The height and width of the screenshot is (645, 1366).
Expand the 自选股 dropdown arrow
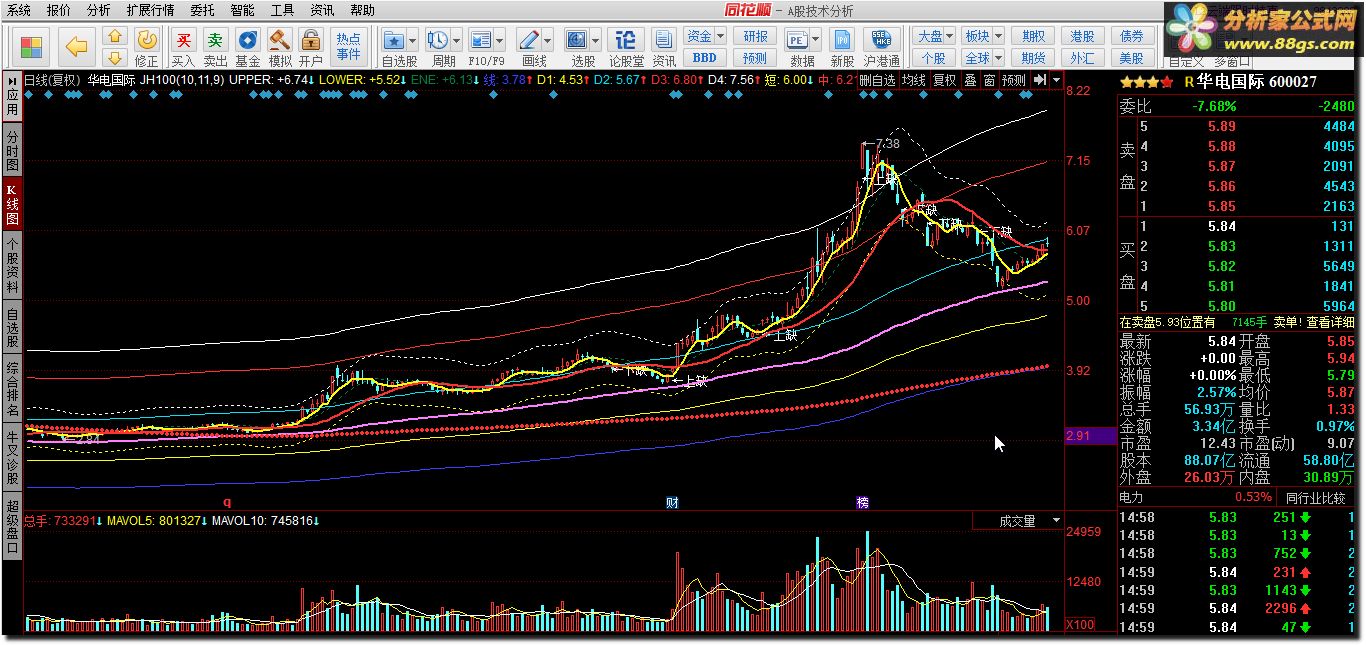coord(413,40)
